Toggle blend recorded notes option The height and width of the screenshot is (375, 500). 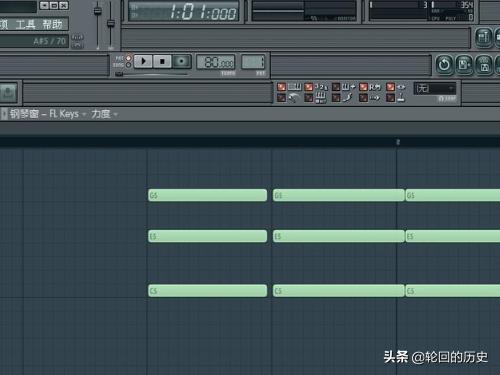tap(336, 87)
